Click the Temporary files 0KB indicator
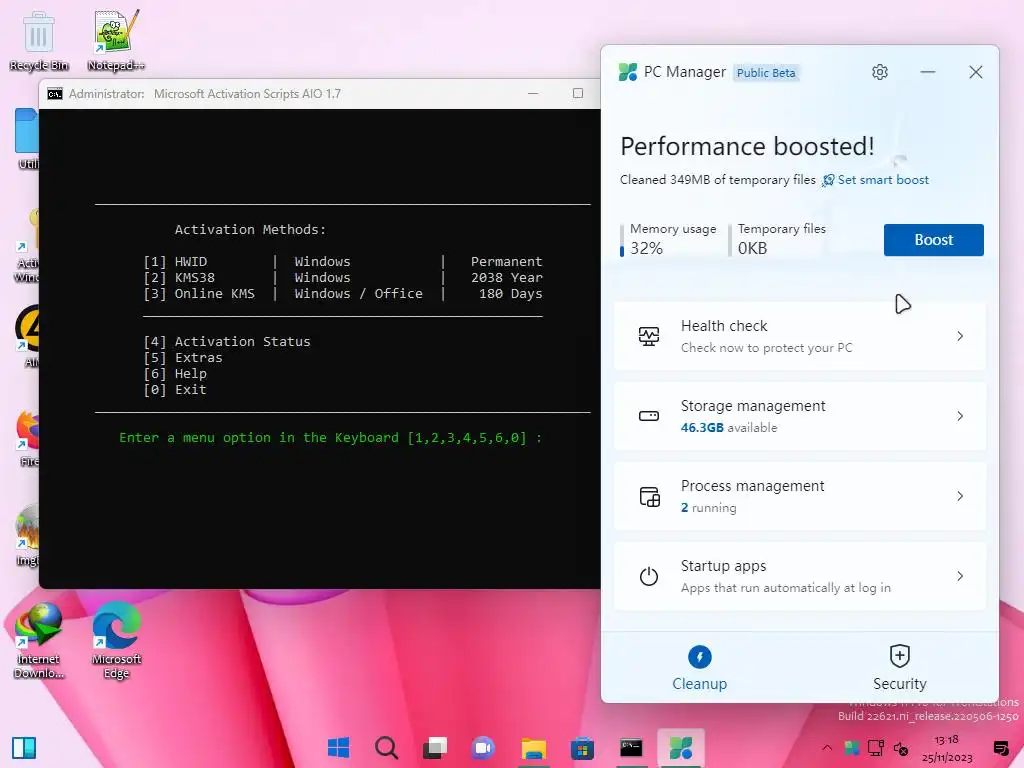 pos(778,240)
